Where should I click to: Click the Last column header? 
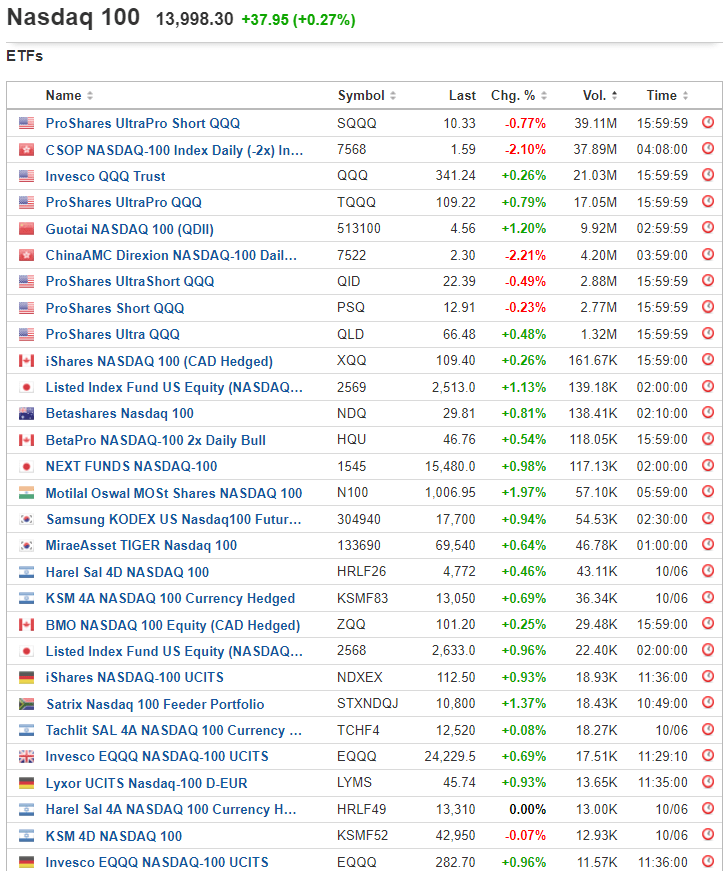click(462, 96)
